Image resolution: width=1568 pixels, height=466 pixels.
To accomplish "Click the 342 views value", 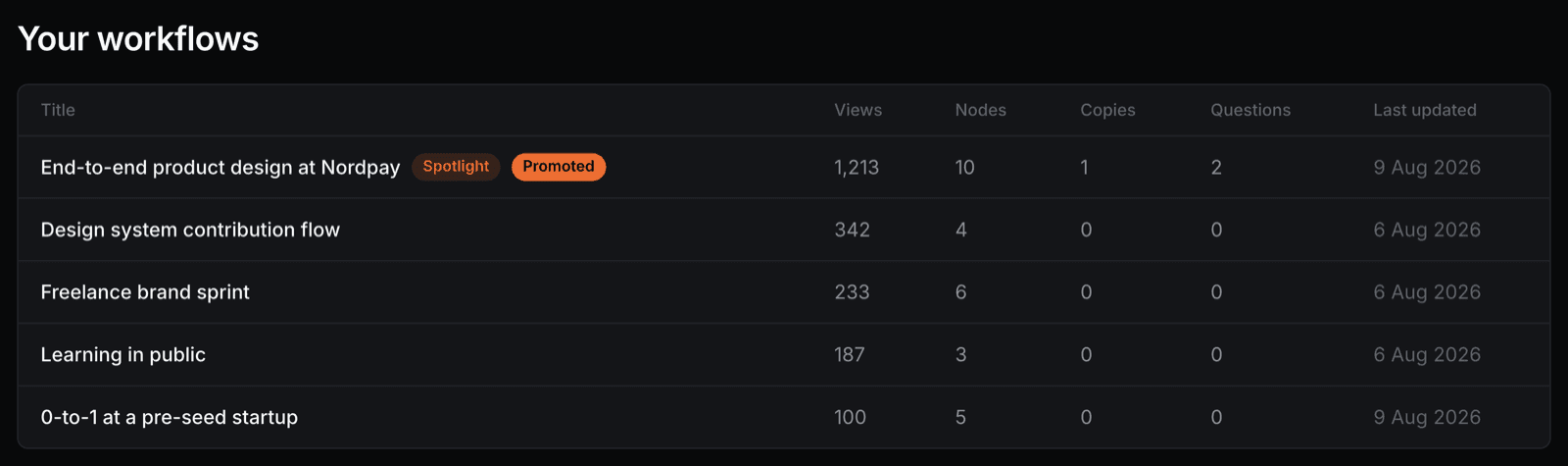I will (x=853, y=230).
